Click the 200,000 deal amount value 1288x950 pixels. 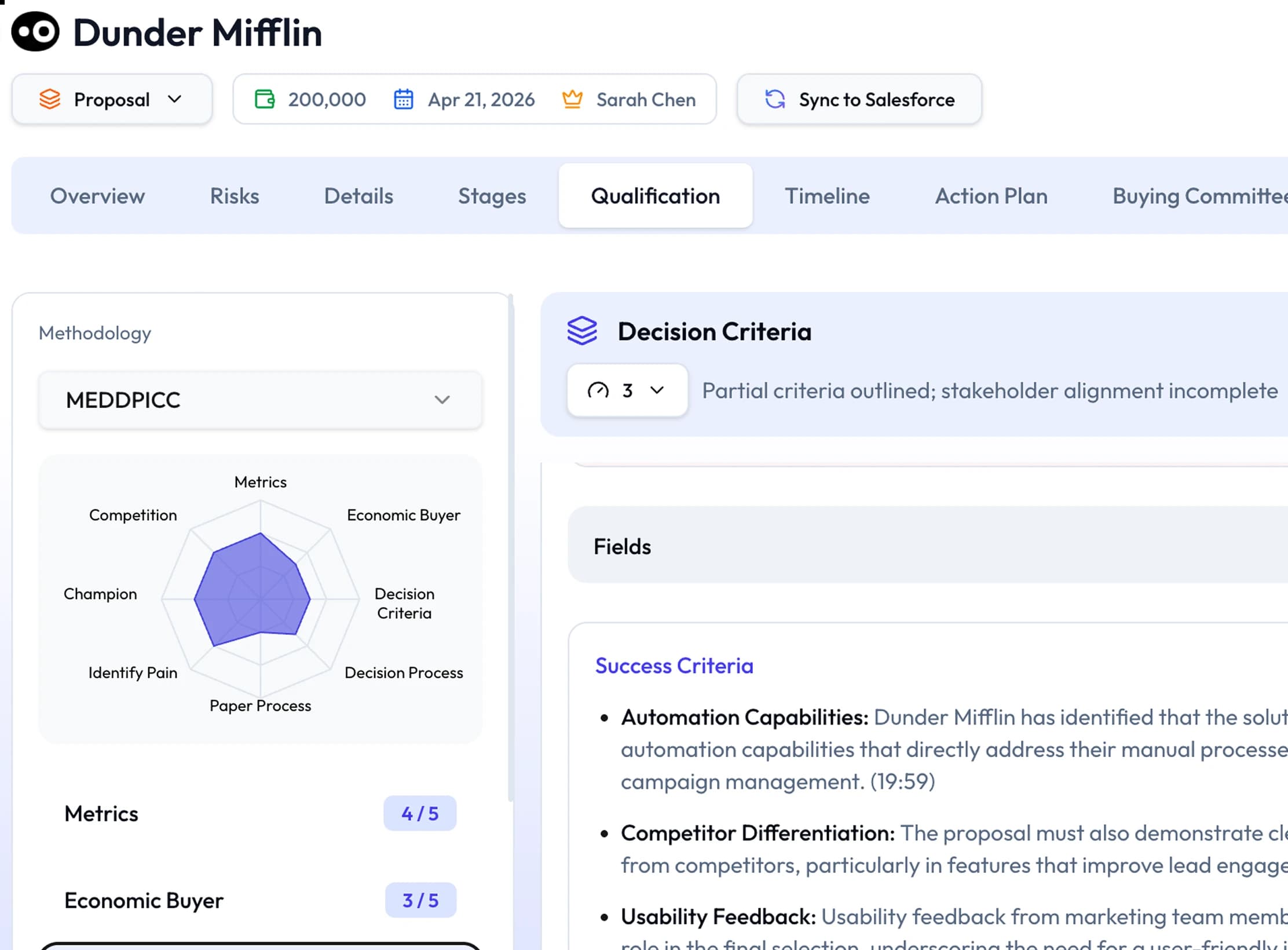(x=327, y=100)
